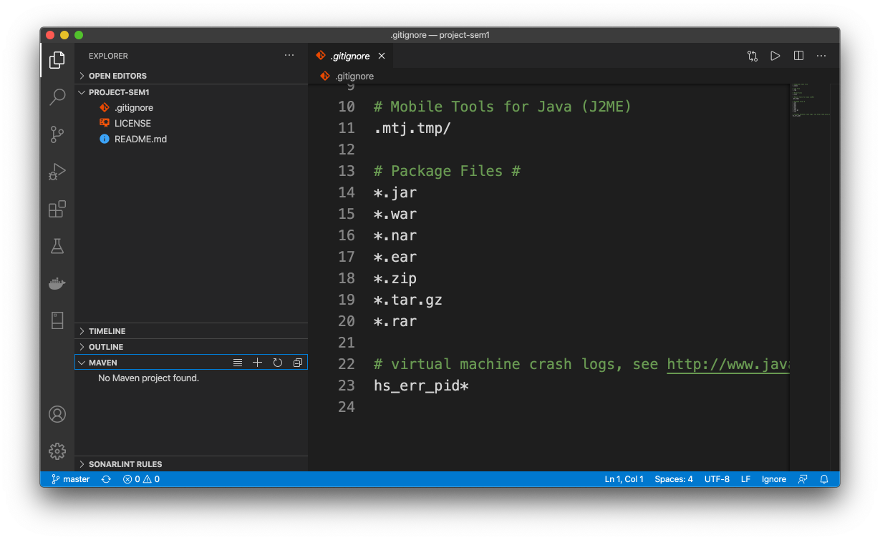Expand the SonarLint Rules section
Screen dimensions: 880x540
click(x=191, y=464)
